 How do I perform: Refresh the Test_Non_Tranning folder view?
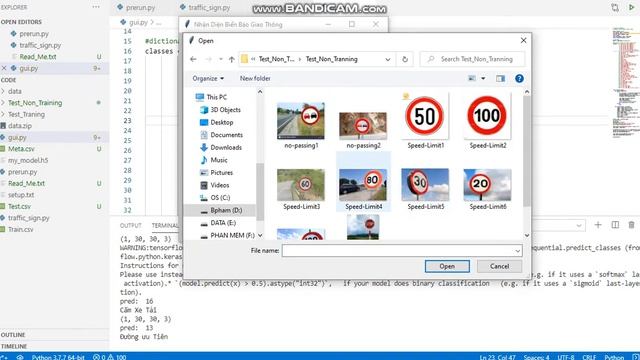click(x=404, y=59)
